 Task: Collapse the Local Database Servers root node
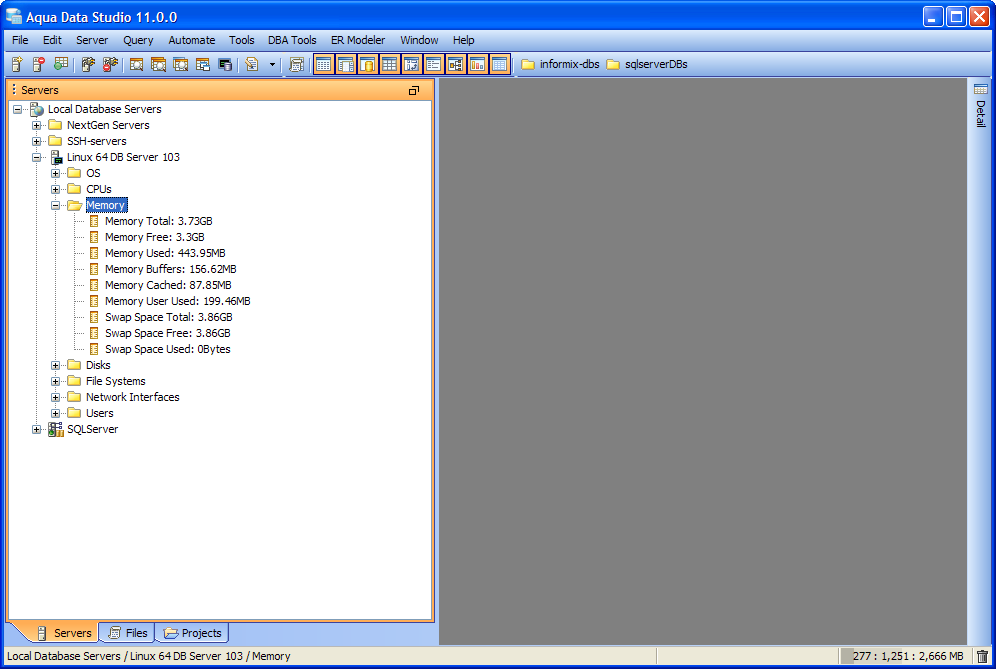point(17,109)
